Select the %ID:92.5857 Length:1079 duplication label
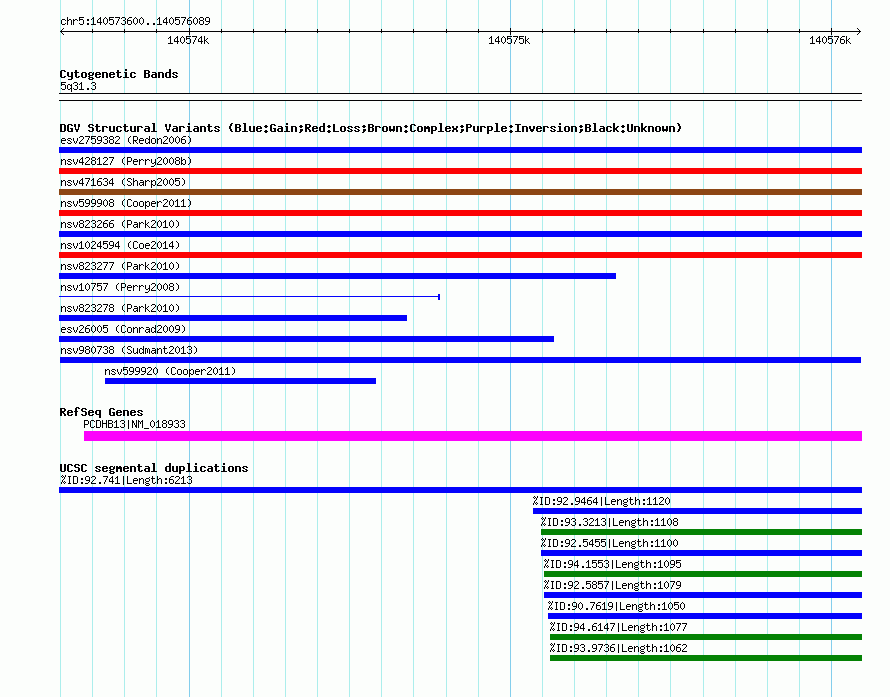Screen dimensions: 890x697 612,585
